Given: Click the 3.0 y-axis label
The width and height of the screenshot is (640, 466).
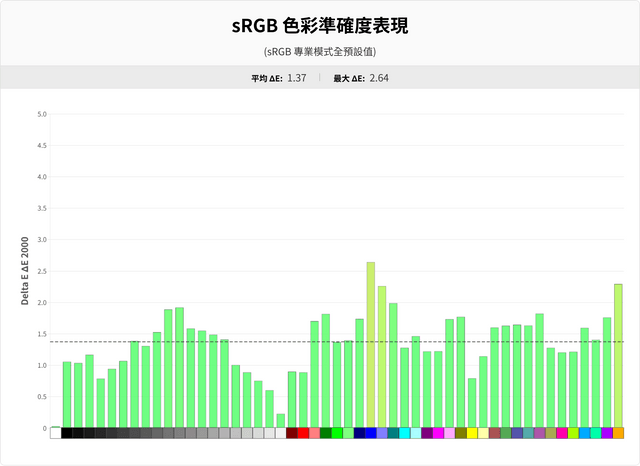Looking at the screenshot, I should pyautogui.click(x=42, y=240).
